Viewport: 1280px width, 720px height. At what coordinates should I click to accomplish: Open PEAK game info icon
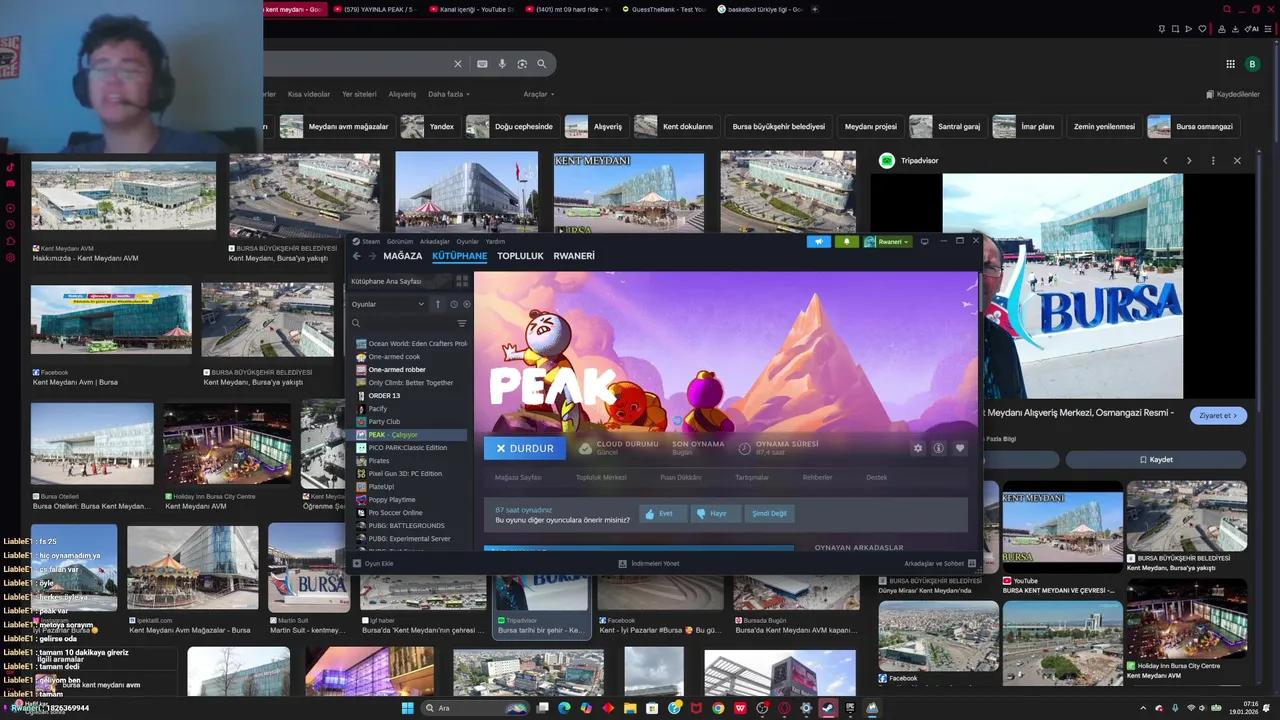(x=938, y=448)
